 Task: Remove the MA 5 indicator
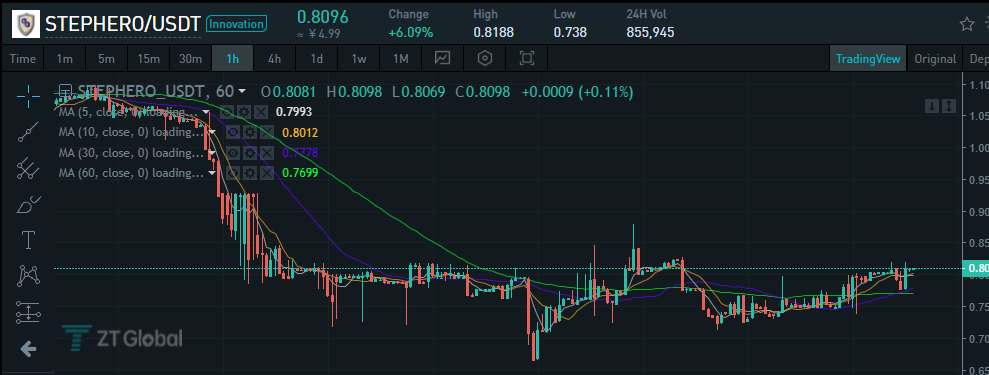pos(261,112)
